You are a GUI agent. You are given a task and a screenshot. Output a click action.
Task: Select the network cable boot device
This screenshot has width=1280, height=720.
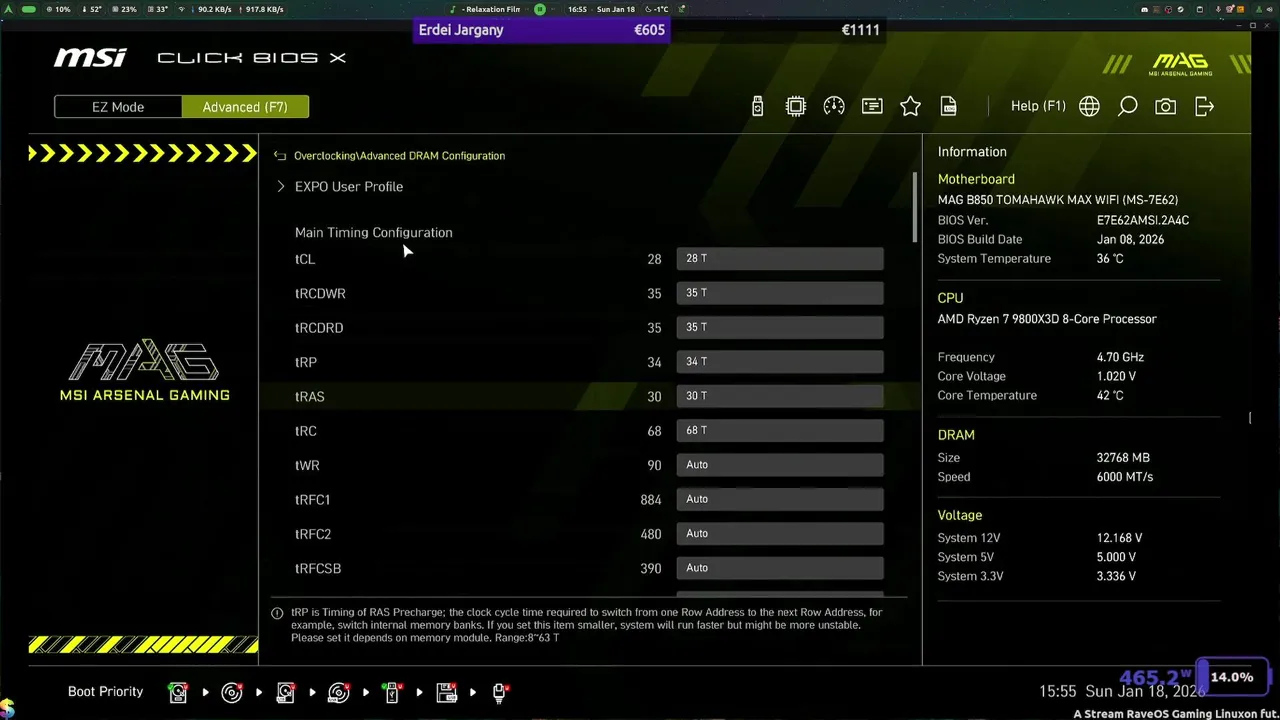point(500,692)
